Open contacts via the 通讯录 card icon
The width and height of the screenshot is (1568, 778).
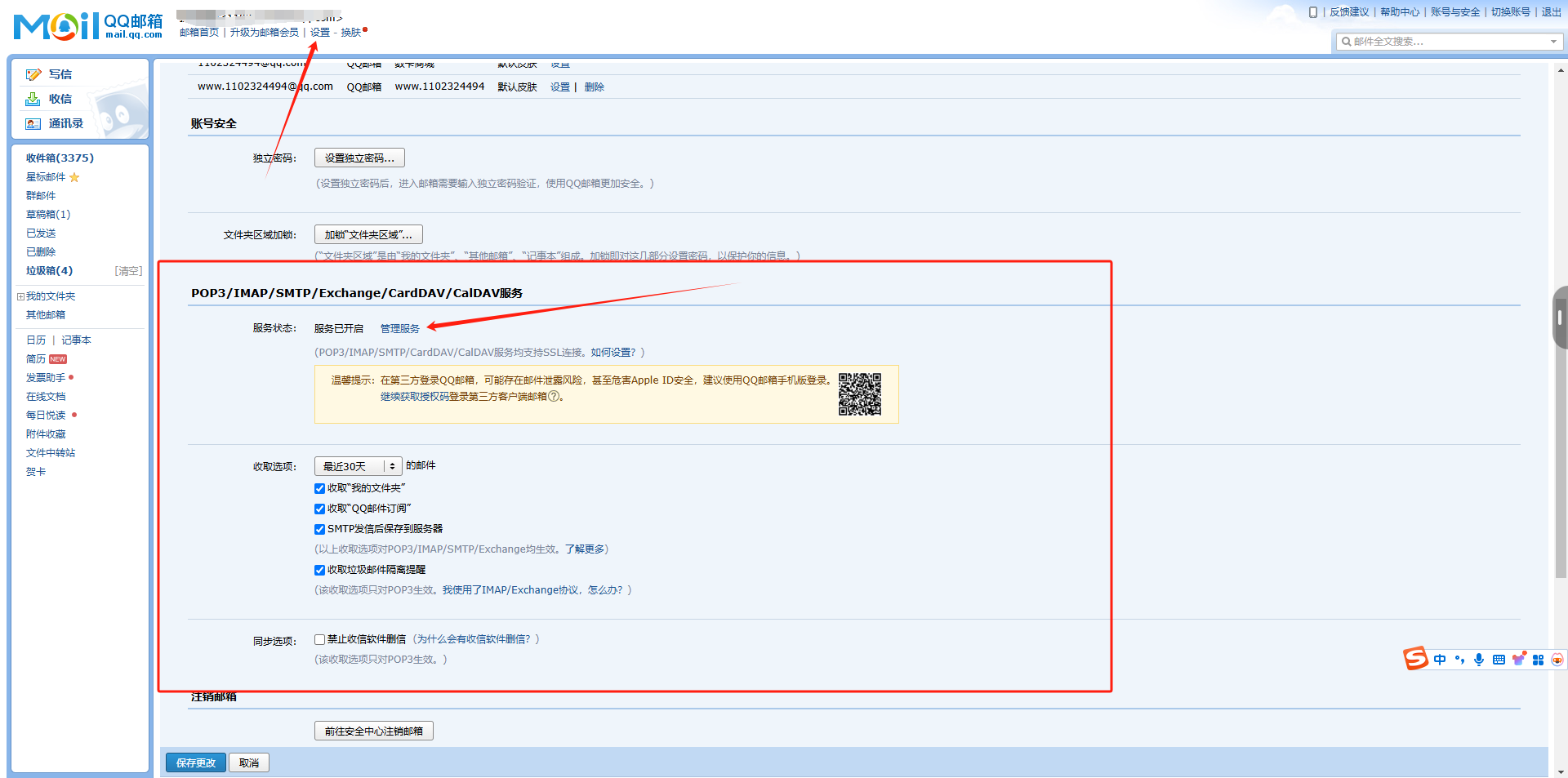click(33, 124)
